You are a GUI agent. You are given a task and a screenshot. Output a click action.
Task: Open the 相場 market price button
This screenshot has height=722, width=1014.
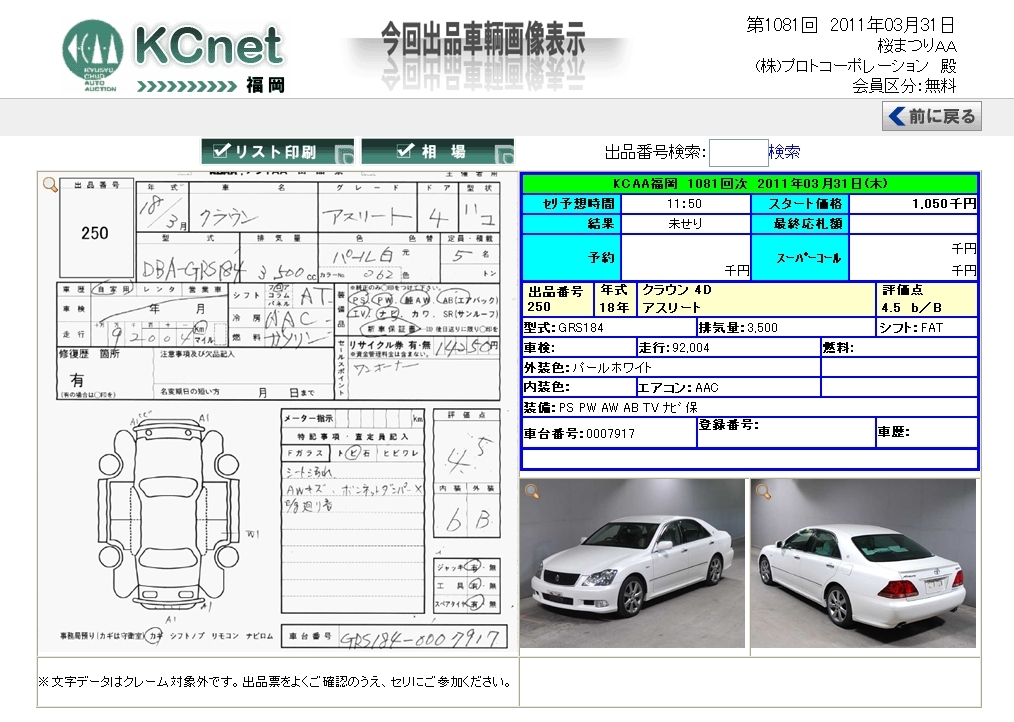438,152
